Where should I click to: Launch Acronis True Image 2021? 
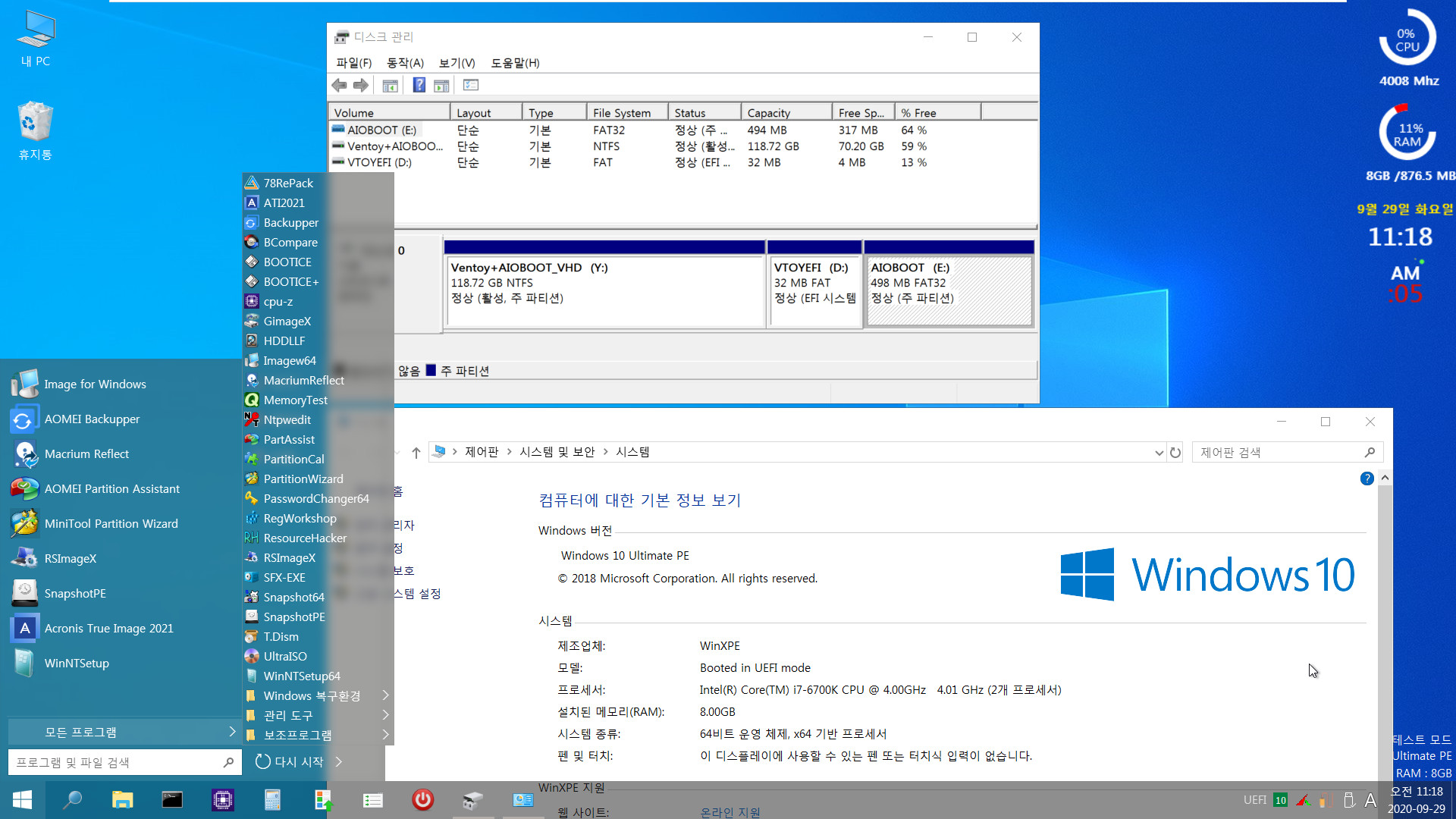click(108, 629)
